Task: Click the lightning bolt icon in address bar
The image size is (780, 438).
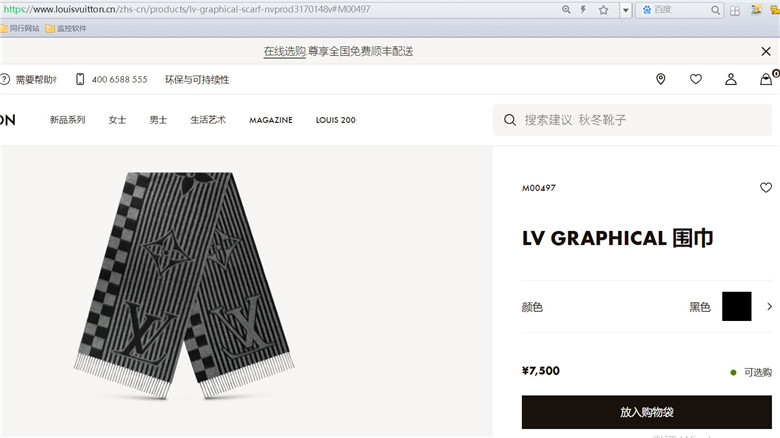Action: click(x=583, y=9)
